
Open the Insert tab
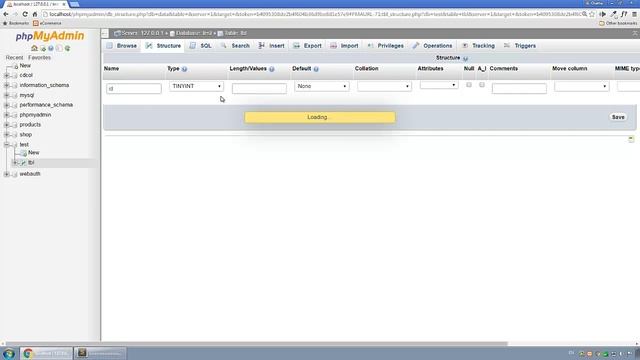click(x=271, y=46)
